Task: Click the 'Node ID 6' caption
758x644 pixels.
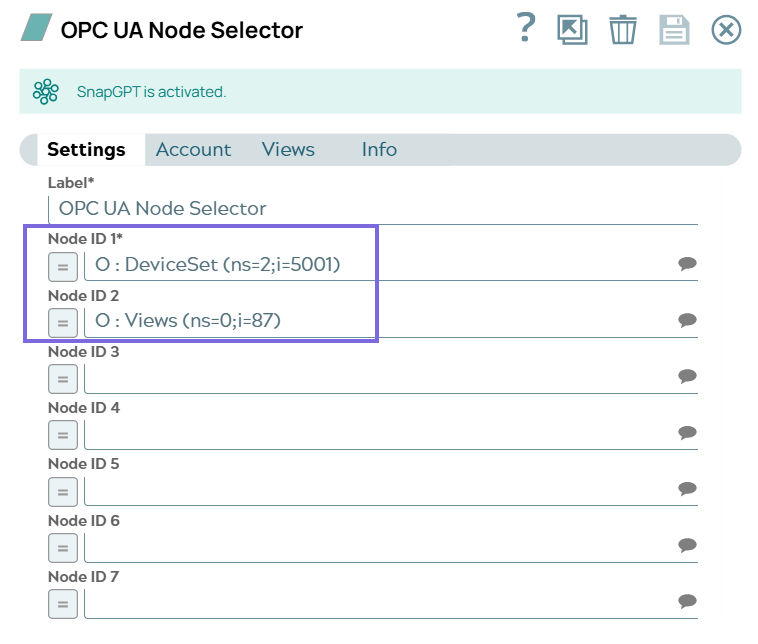Action: click(84, 521)
